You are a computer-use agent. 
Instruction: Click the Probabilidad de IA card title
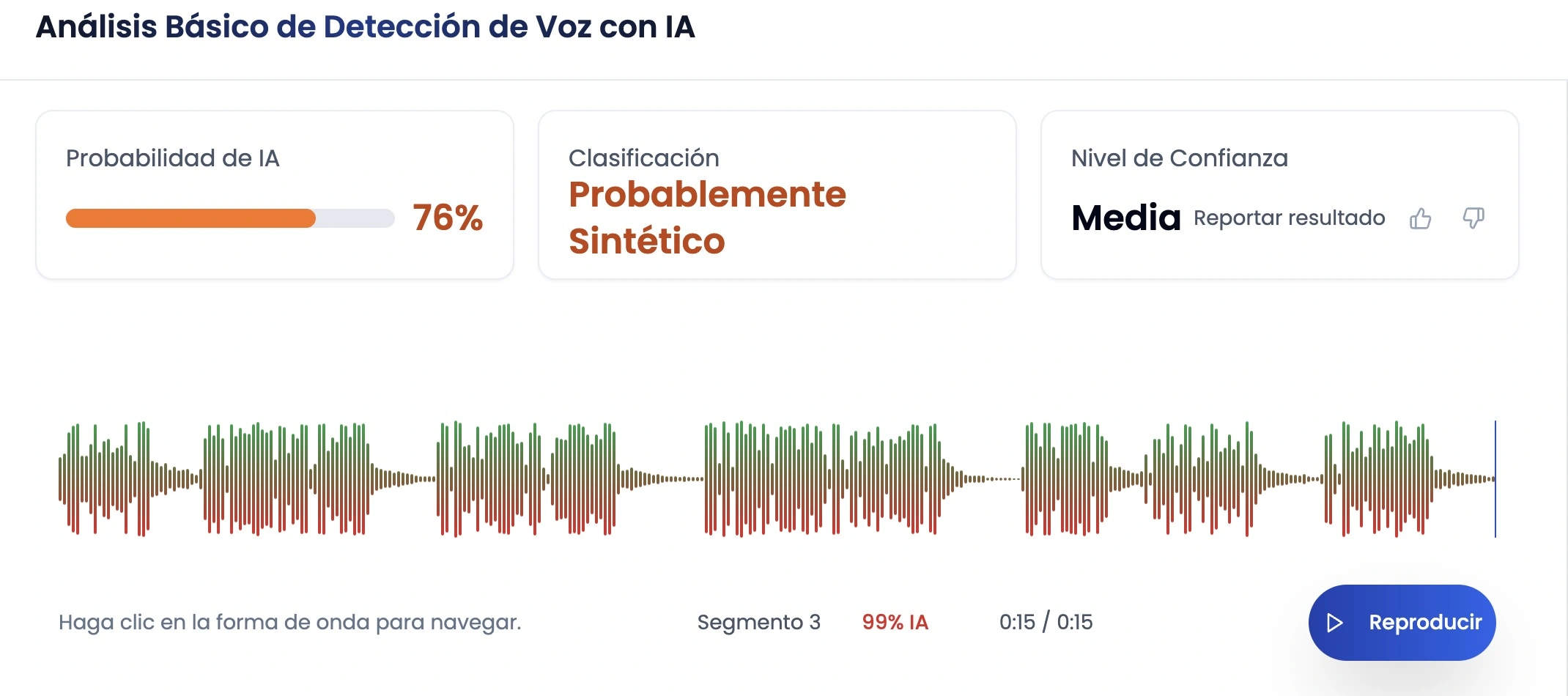coord(173,158)
